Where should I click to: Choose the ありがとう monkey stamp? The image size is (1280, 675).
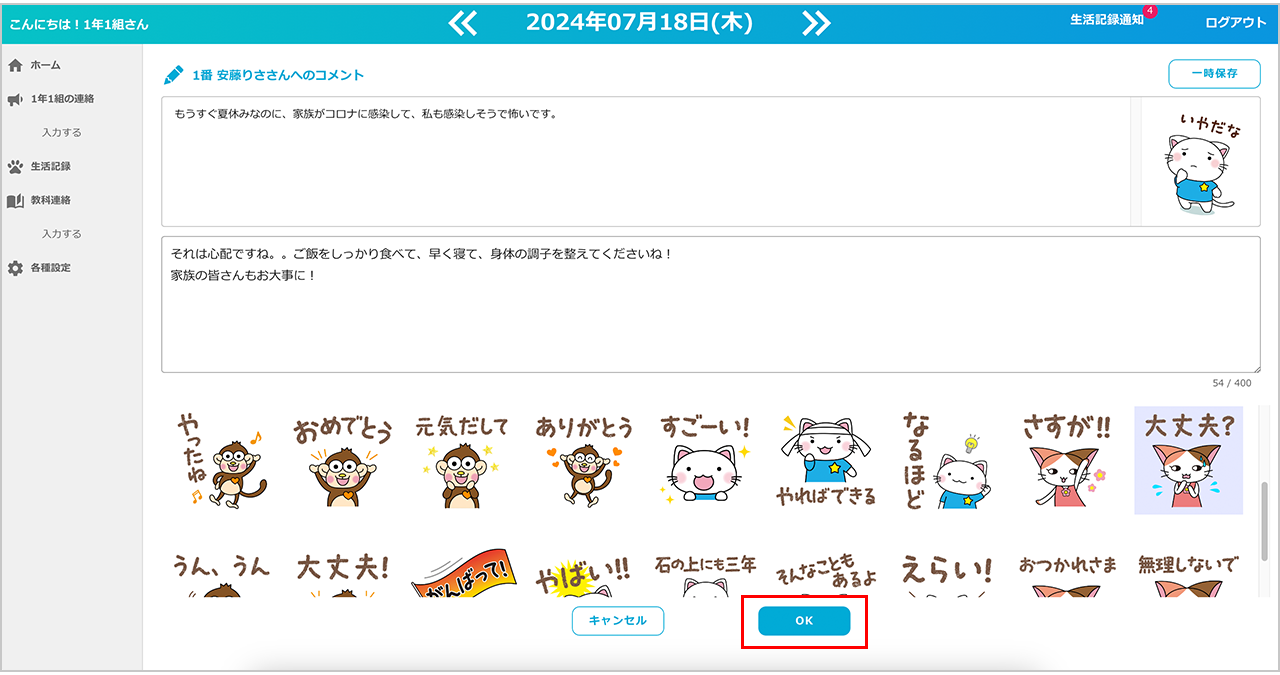[x=584, y=461]
